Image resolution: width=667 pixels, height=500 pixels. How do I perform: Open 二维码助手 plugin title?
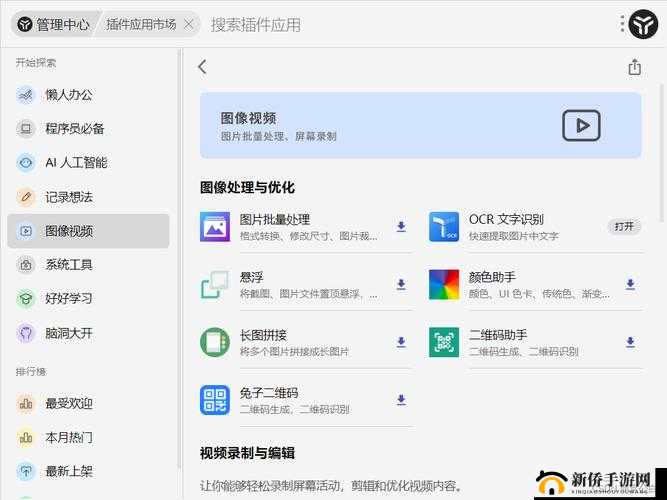tap(498, 335)
